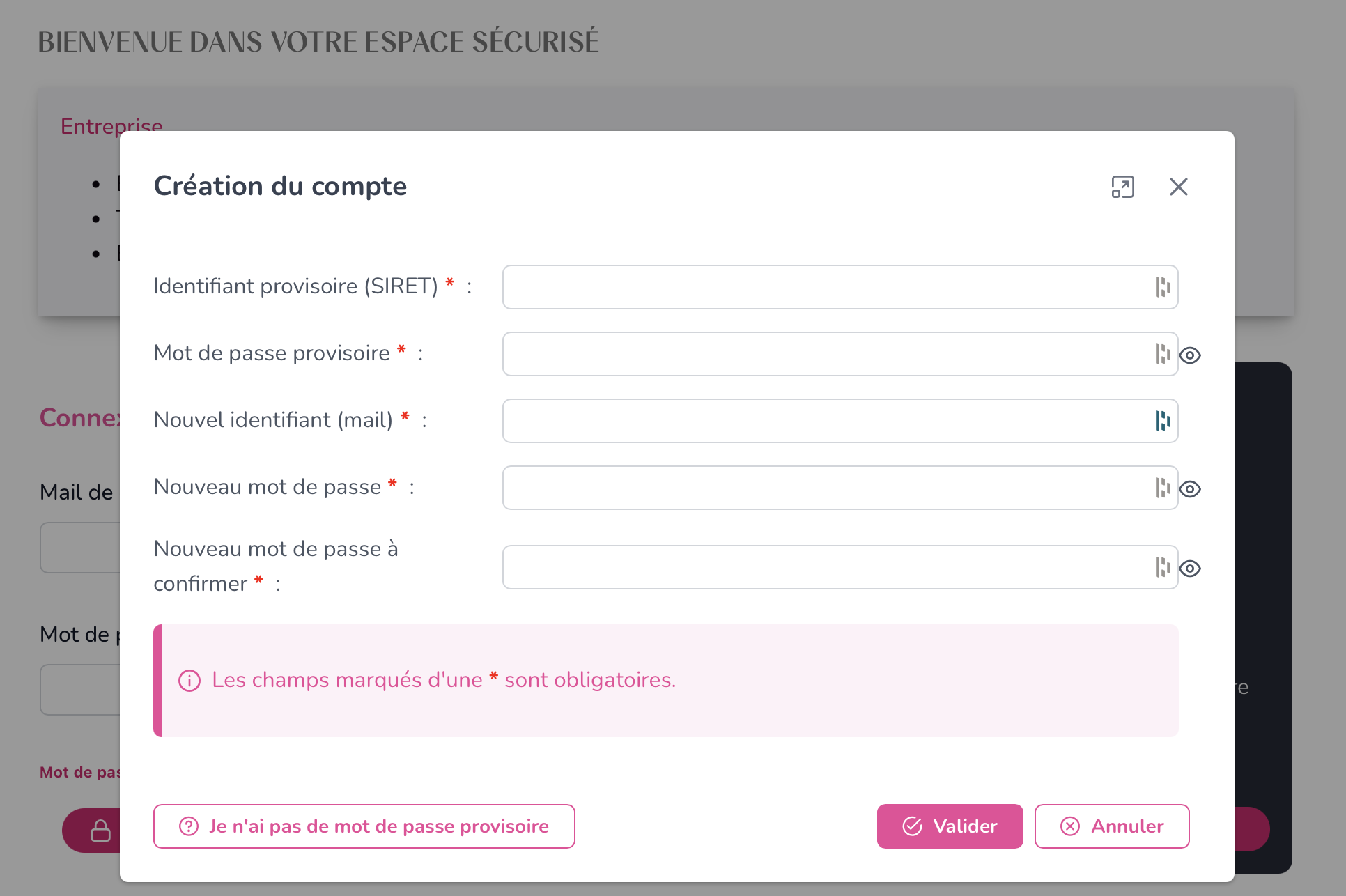The height and width of the screenshot is (896, 1346).
Task: Click the password manager icon in Nouveau mot de passe
Action: [x=1162, y=488]
